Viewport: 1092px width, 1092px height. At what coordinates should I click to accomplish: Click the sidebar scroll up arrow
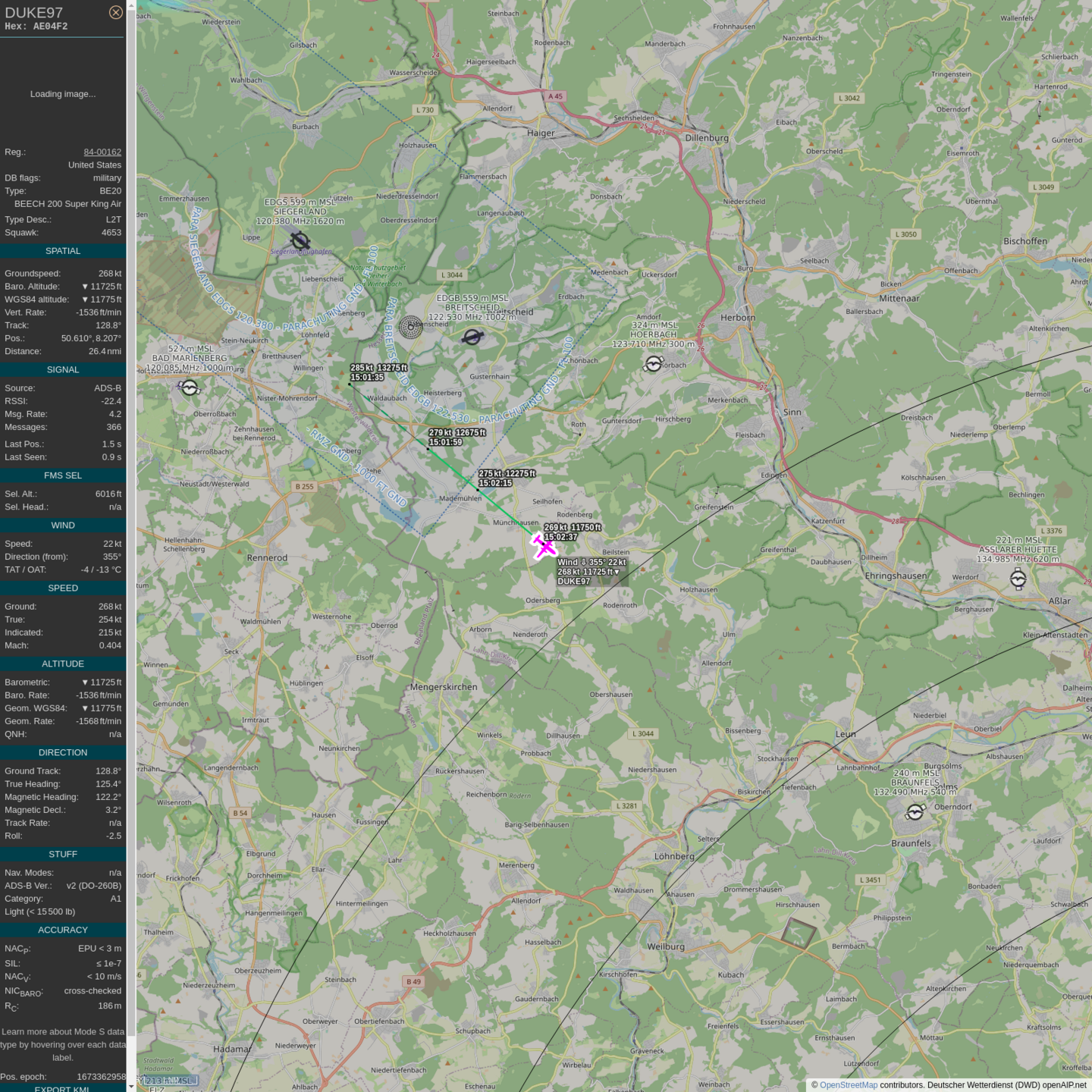coord(131,5)
